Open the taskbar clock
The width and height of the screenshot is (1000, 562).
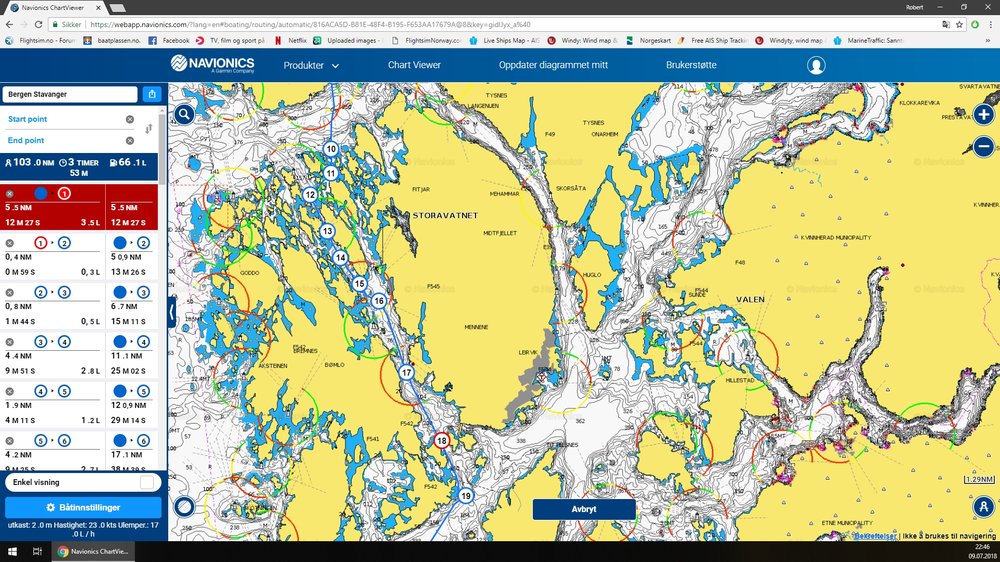point(983,551)
